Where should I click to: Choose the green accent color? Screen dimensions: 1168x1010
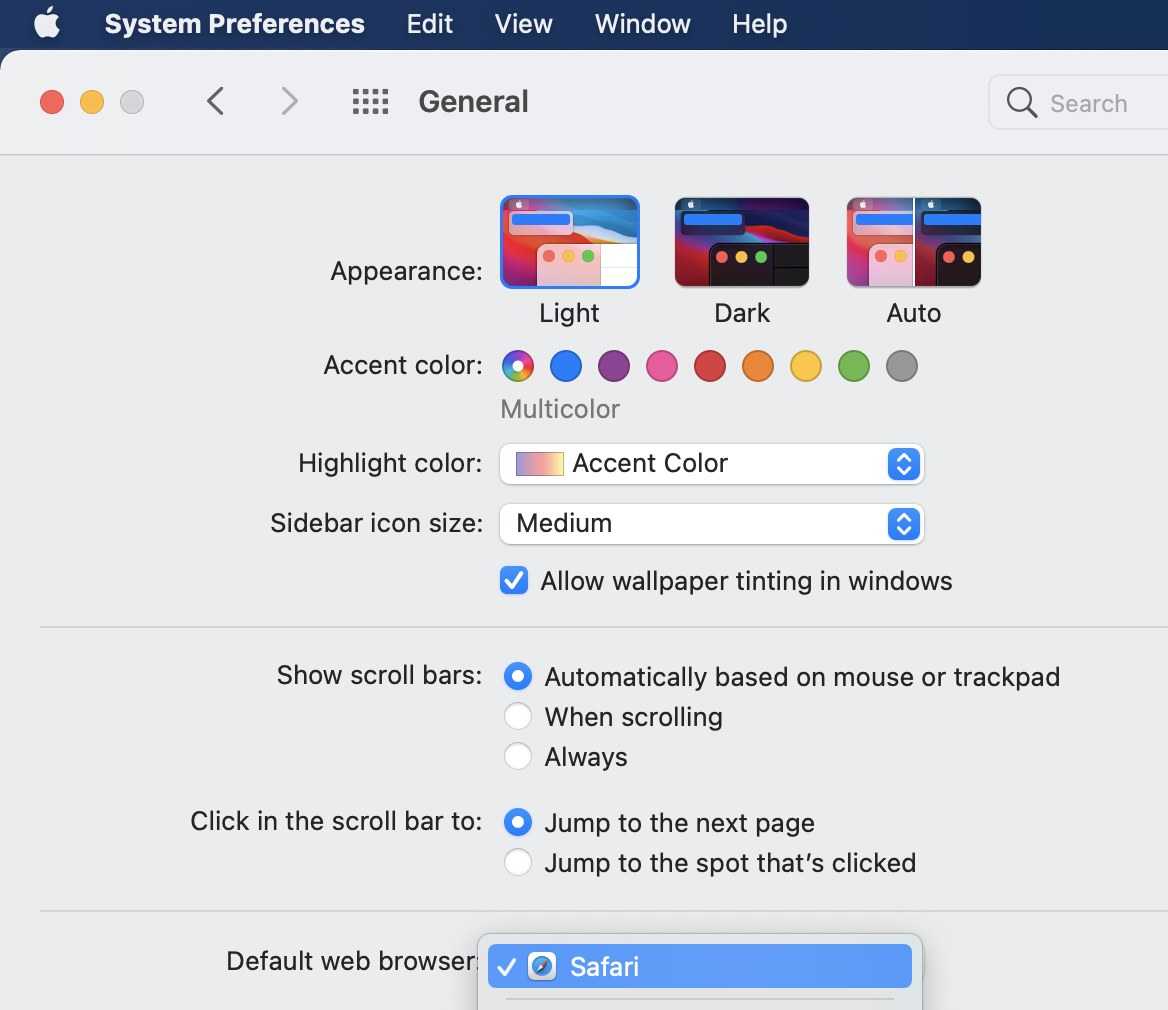coord(854,366)
